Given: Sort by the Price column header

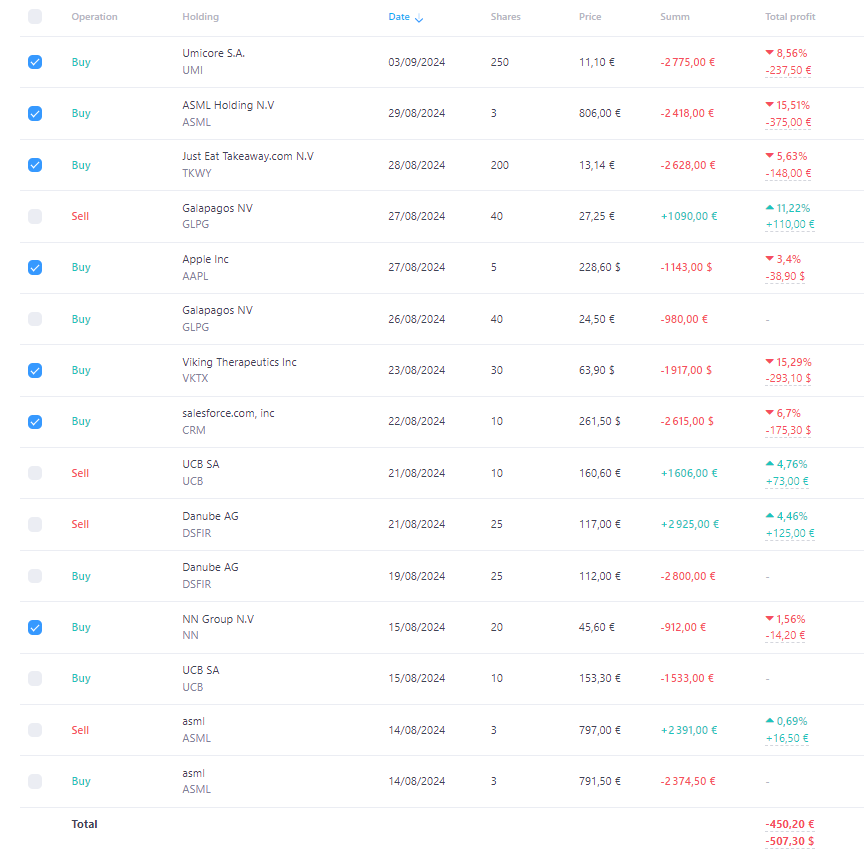Looking at the screenshot, I should [590, 17].
